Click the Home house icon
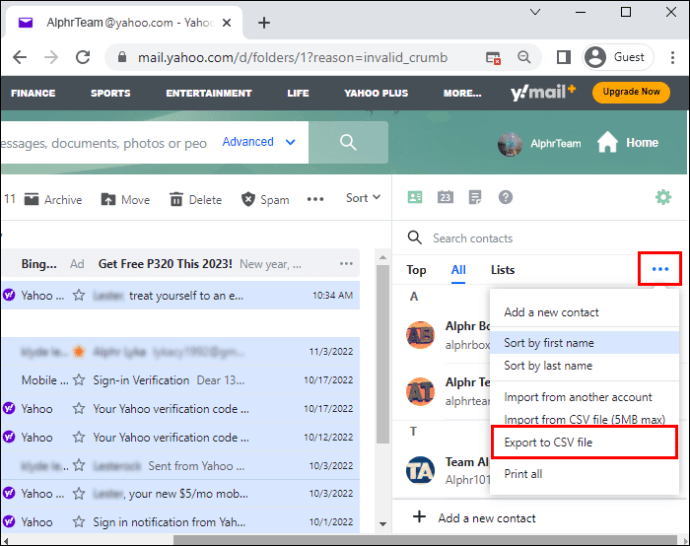Image resolution: width=690 pixels, height=546 pixels. tap(607, 142)
